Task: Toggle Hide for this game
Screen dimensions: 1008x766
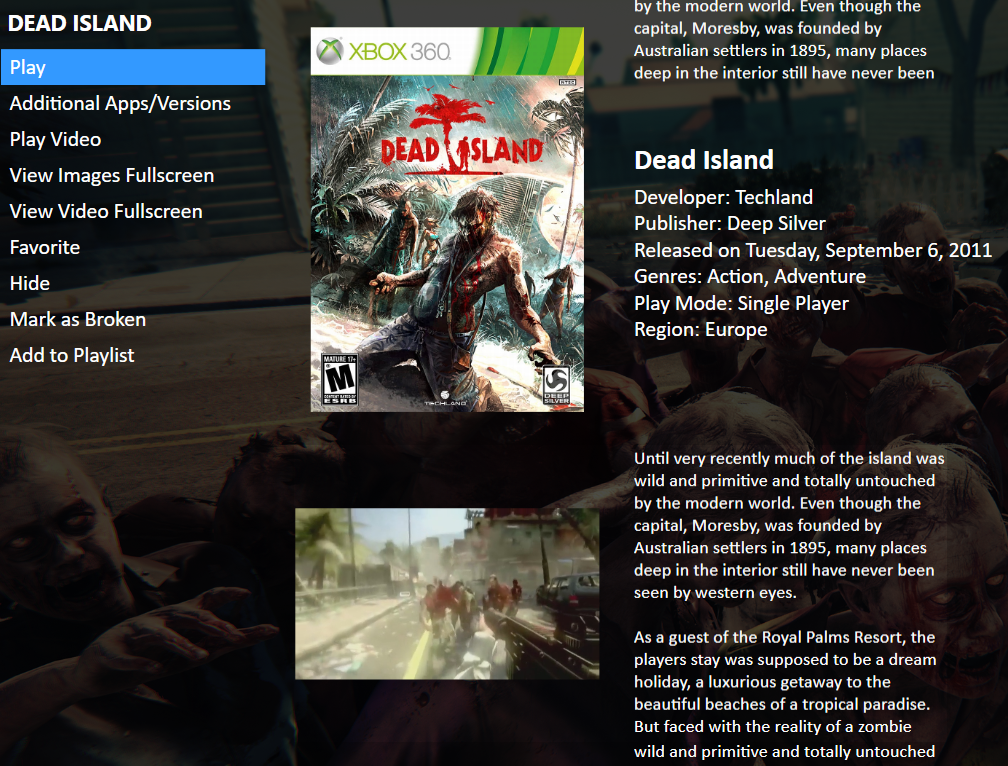Action: [x=30, y=283]
